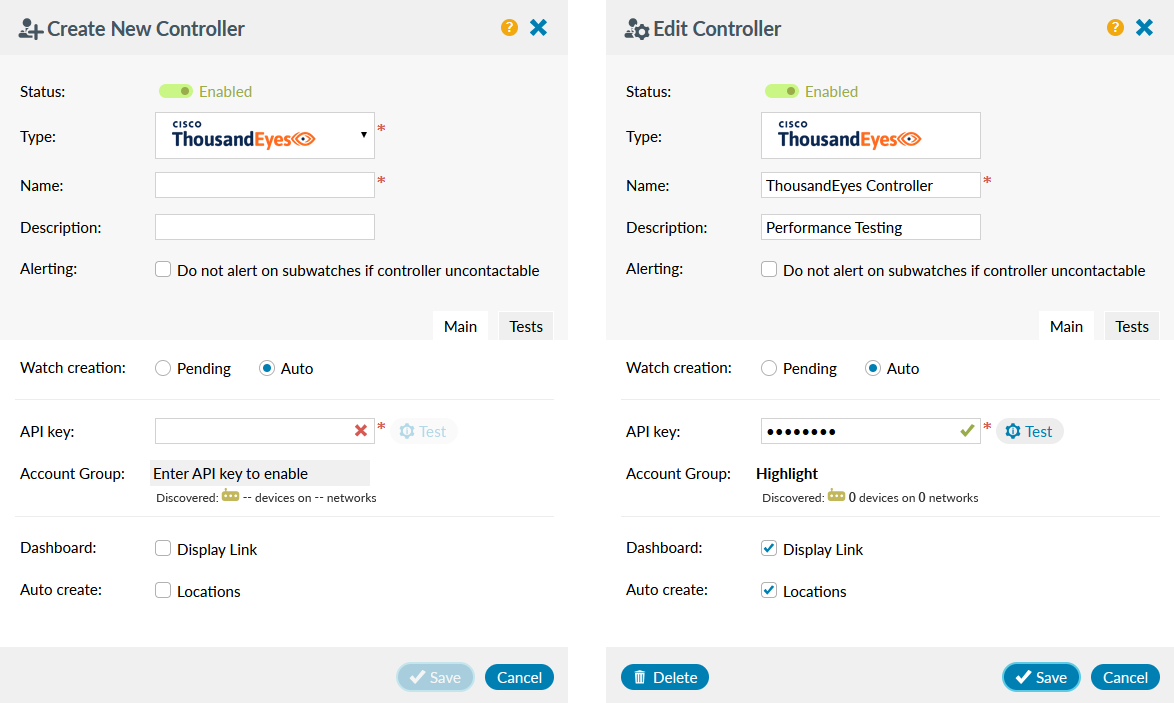The height and width of the screenshot is (703, 1174).
Task: Cancel the Create New Controller dialog
Action: 519,677
